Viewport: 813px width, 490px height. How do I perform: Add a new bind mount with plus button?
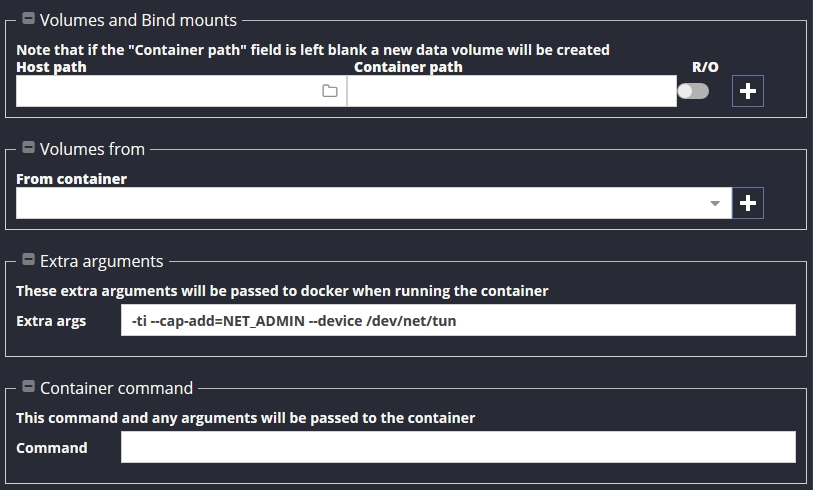[747, 91]
